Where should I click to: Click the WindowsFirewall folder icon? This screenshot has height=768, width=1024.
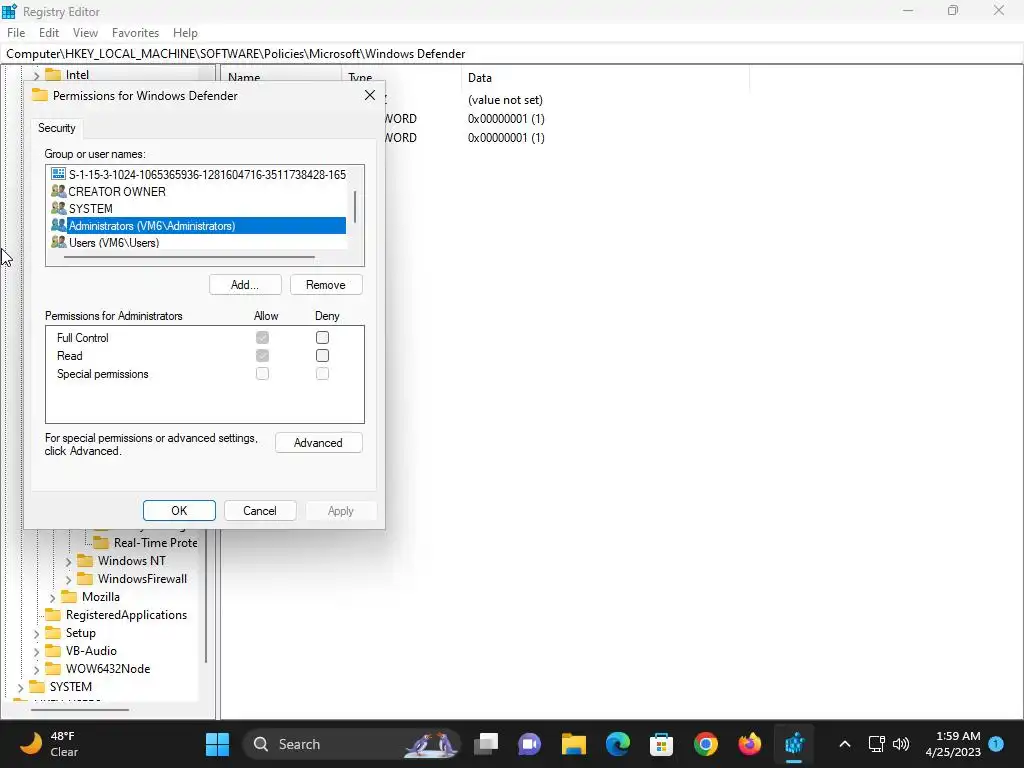point(85,579)
